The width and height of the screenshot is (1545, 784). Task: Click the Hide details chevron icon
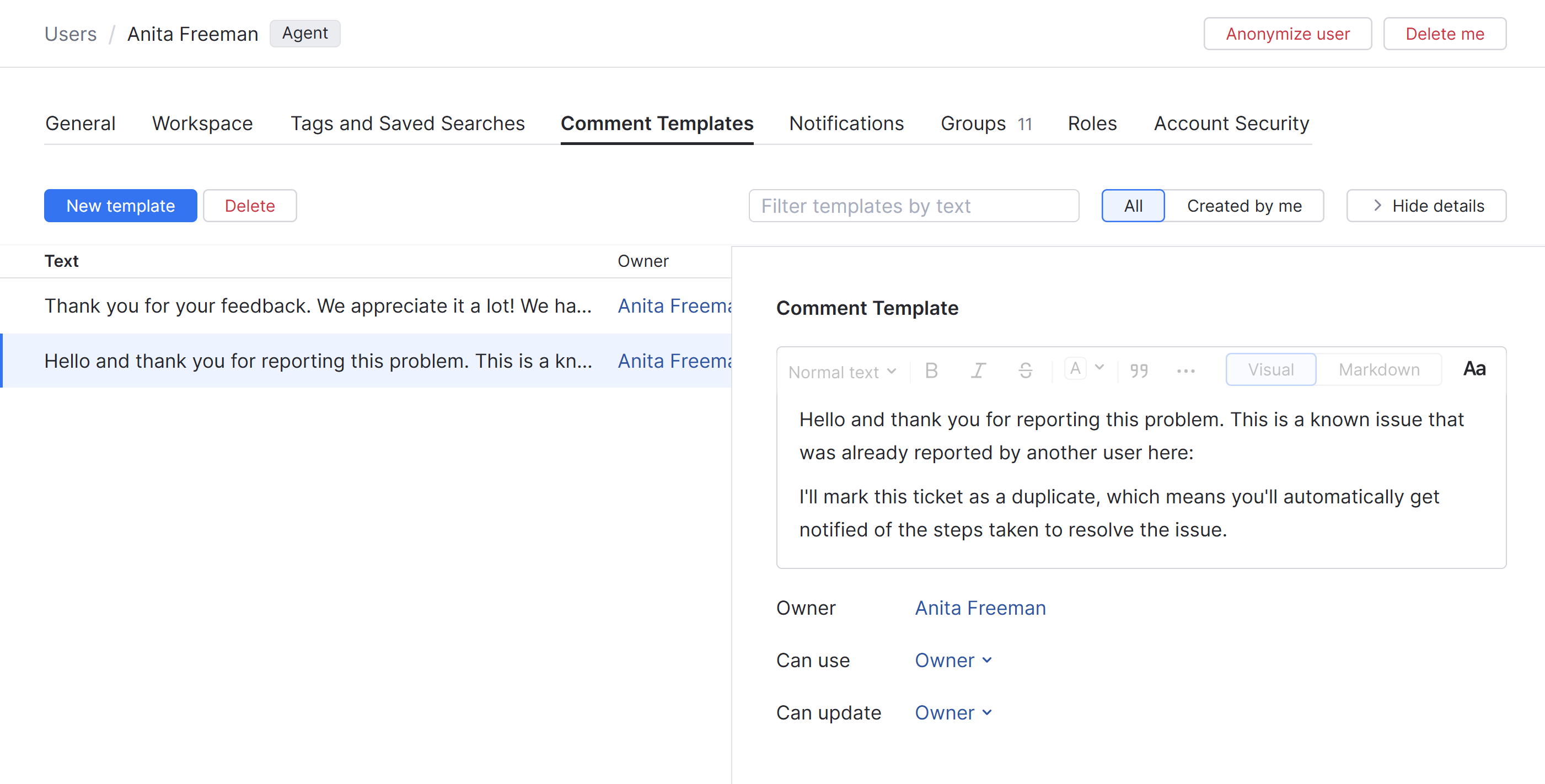point(1378,205)
